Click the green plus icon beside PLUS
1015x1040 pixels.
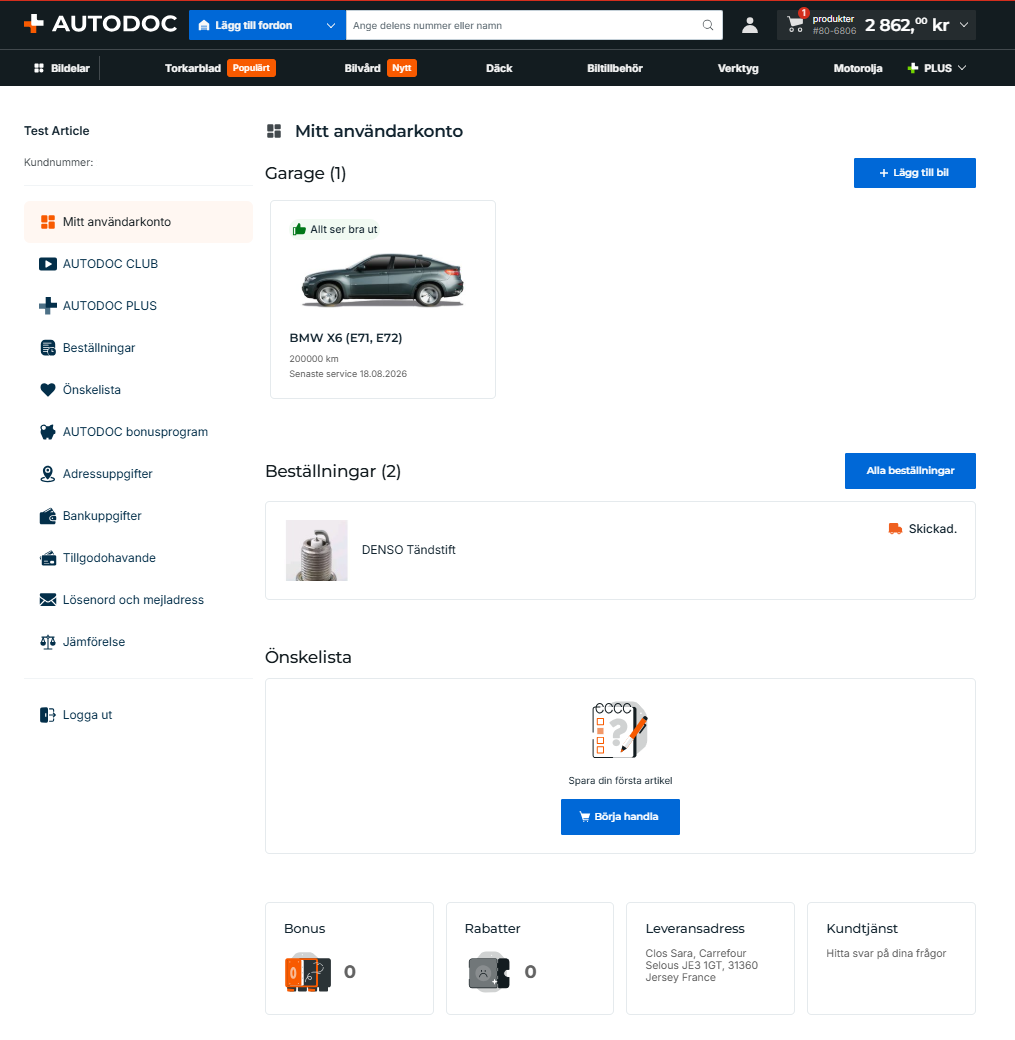pos(913,68)
